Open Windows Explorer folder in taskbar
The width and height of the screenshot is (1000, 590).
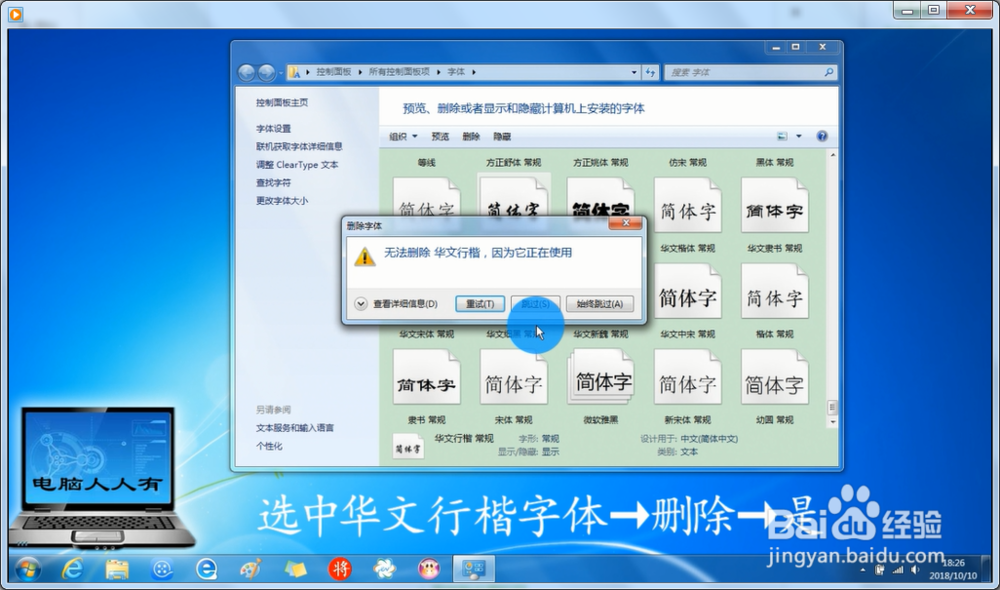coord(117,568)
